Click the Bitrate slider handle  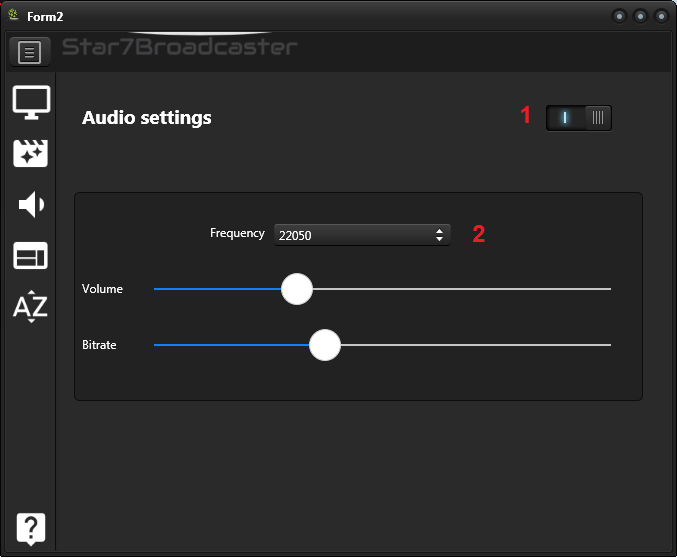click(325, 345)
